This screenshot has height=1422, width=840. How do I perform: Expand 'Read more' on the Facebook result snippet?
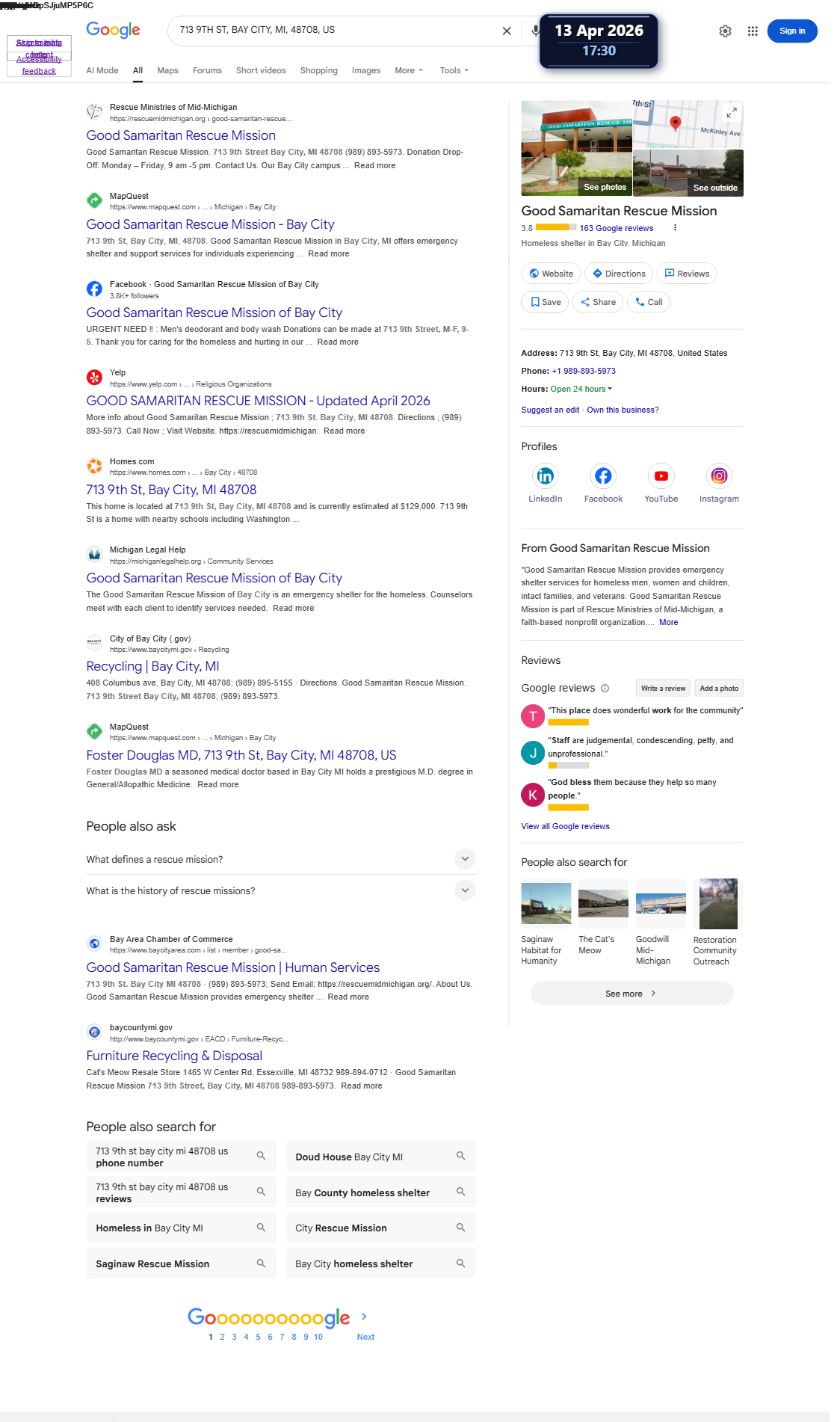[x=338, y=342]
